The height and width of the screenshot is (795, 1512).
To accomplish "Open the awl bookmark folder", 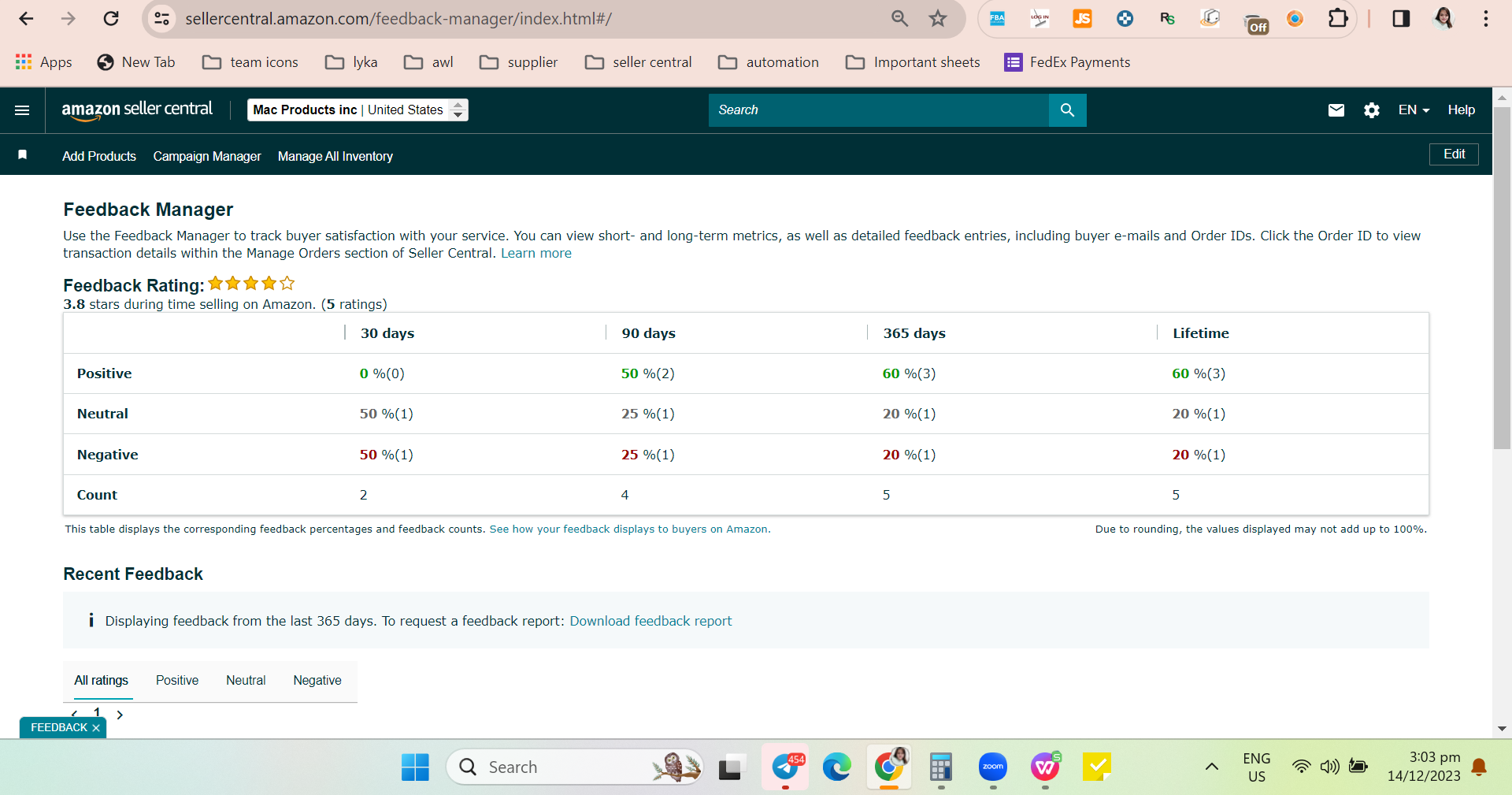I will point(428,62).
